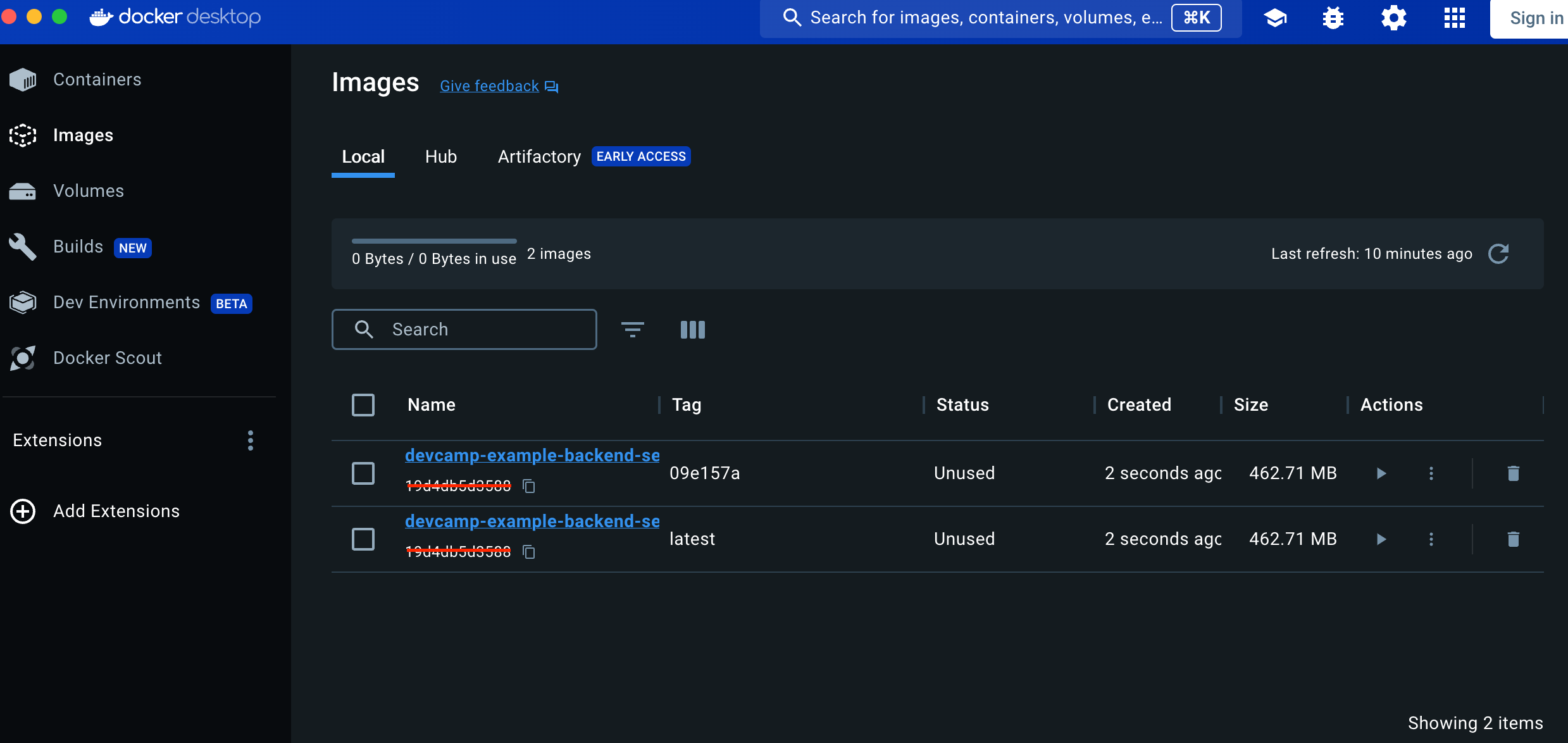Image resolution: width=1568 pixels, height=743 pixels.
Task: Open the filter images icon
Action: (632, 329)
